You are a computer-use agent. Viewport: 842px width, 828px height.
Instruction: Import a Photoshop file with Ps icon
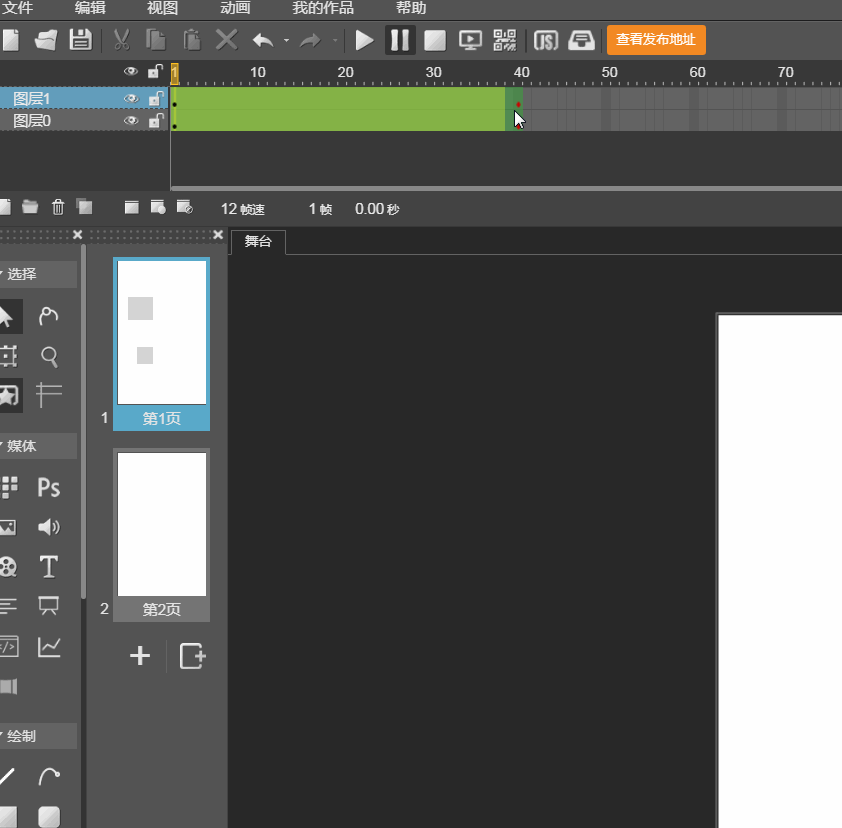point(48,487)
